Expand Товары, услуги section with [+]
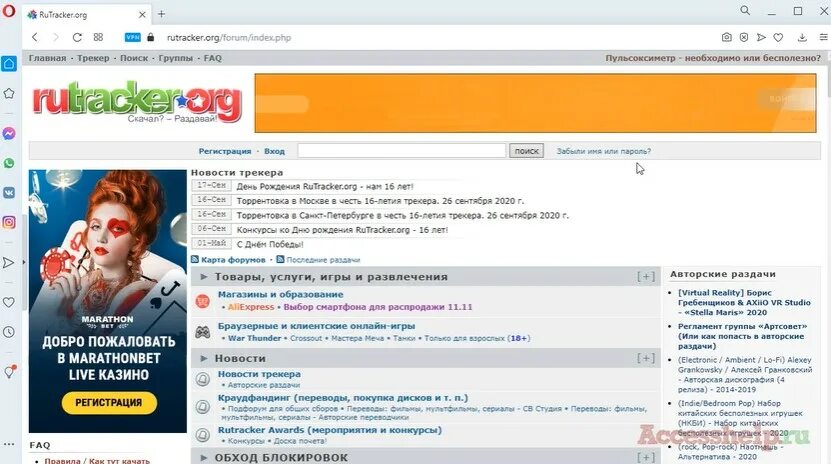Viewport: 831px width, 464px height. pos(646,276)
